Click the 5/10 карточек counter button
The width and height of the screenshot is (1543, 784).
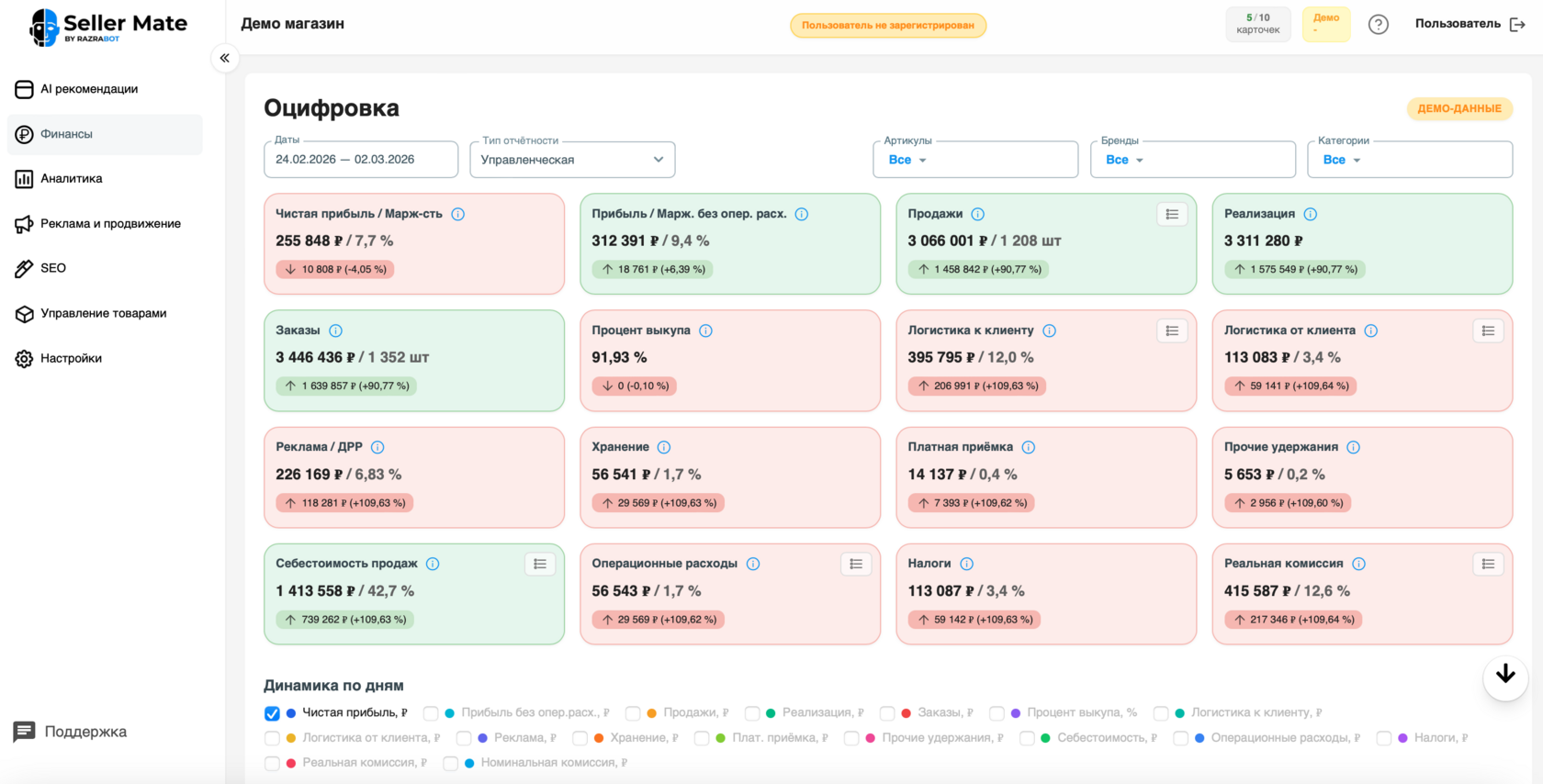pos(1257,24)
